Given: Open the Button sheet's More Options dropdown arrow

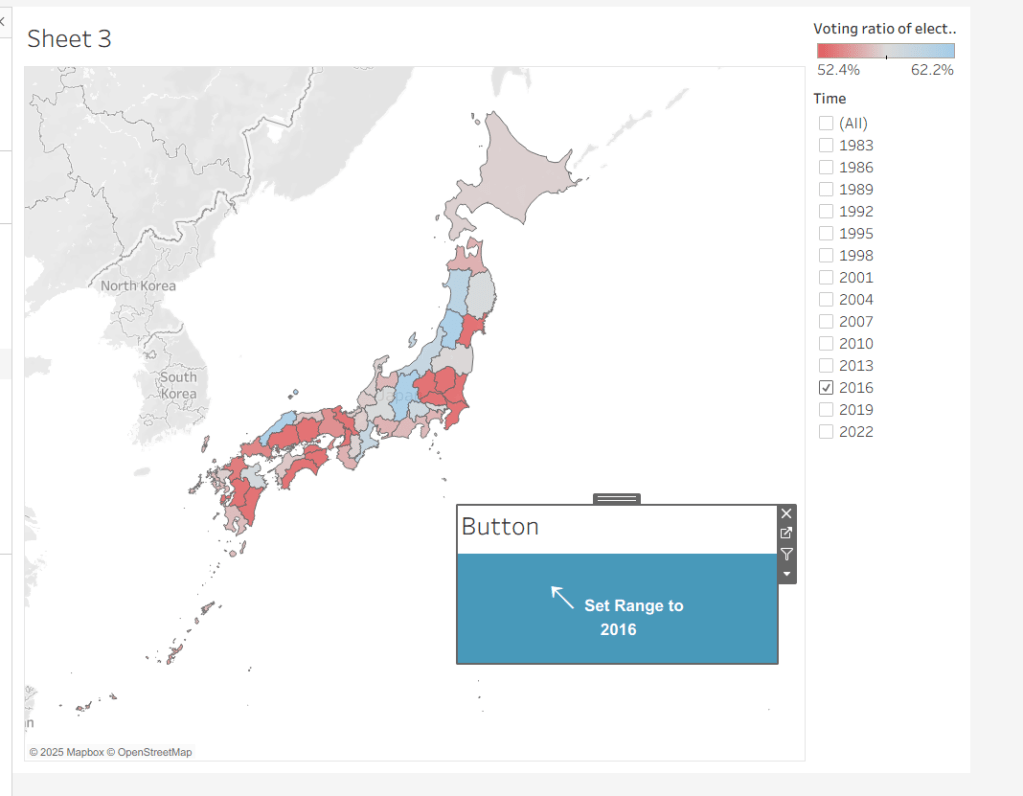Looking at the screenshot, I should coord(786,574).
